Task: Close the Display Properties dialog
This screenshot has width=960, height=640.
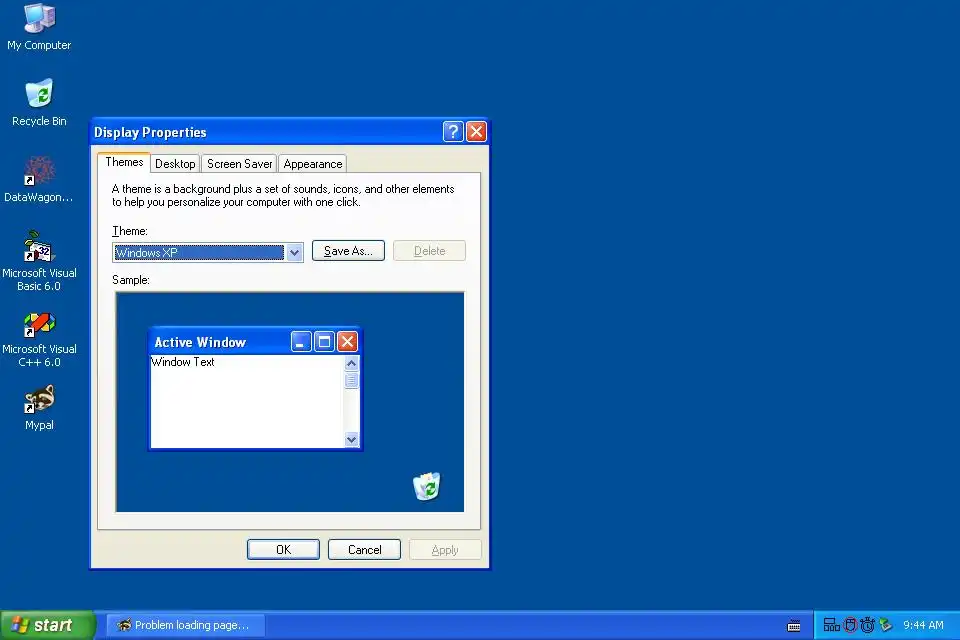Action: [x=476, y=132]
